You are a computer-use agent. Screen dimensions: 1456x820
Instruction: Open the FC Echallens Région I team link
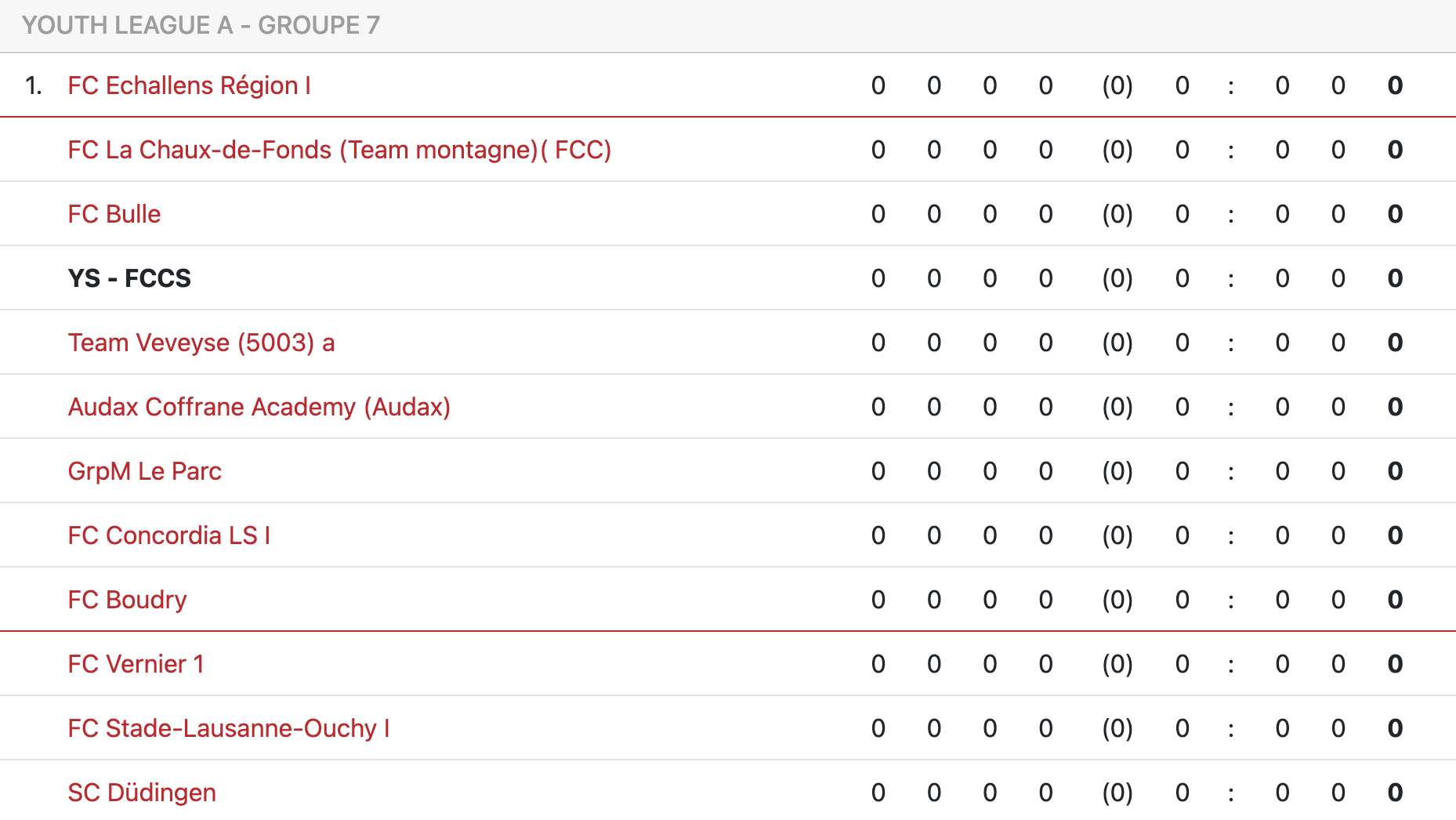(189, 85)
